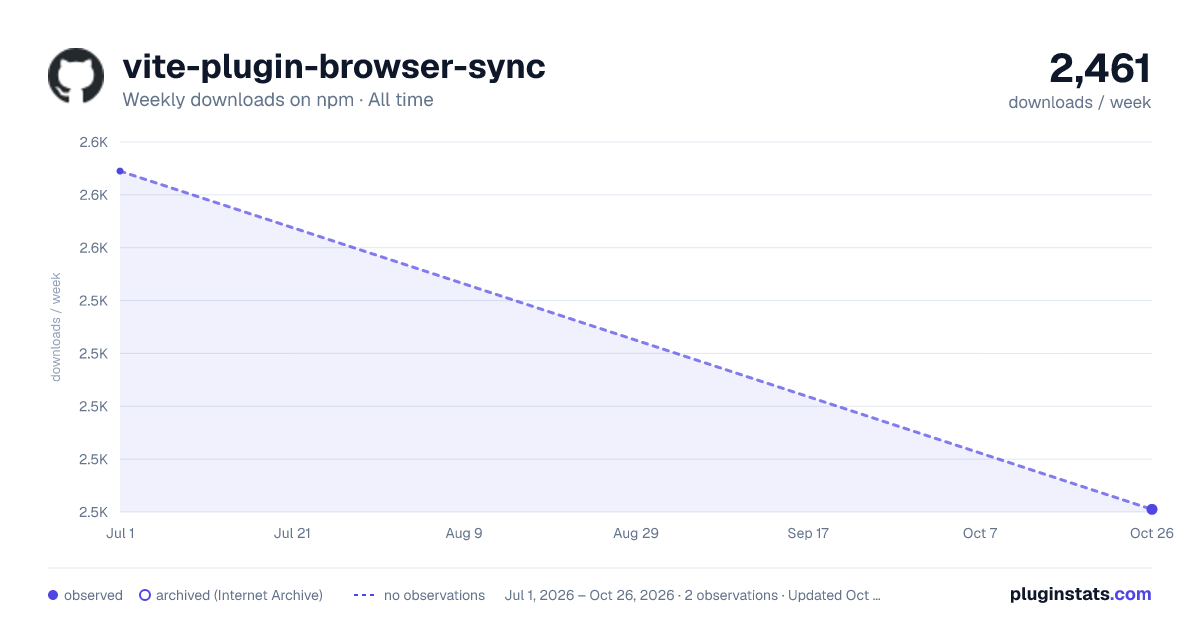Click "downloads / week" under the 2,461 figure
The image size is (1200, 630).
(x=1080, y=102)
